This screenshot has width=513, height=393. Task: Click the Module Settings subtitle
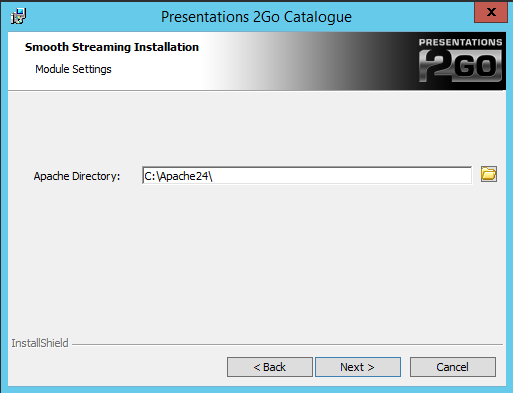point(73,69)
